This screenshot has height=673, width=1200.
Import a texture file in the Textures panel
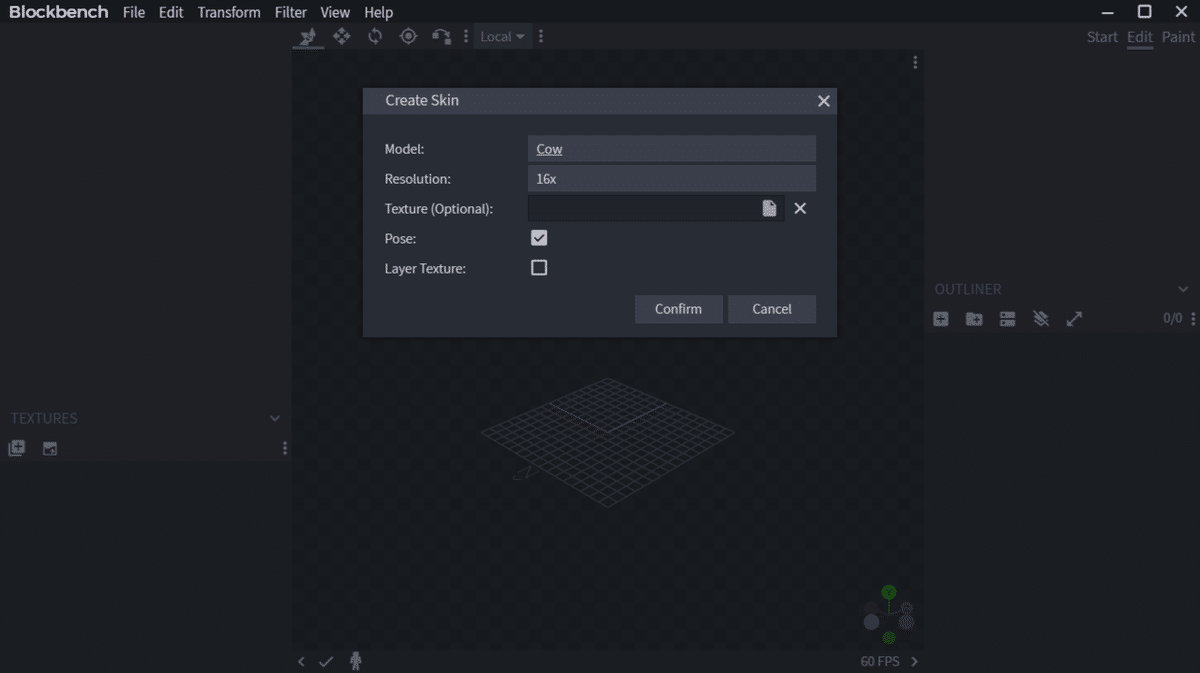click(x=49, y=448)
